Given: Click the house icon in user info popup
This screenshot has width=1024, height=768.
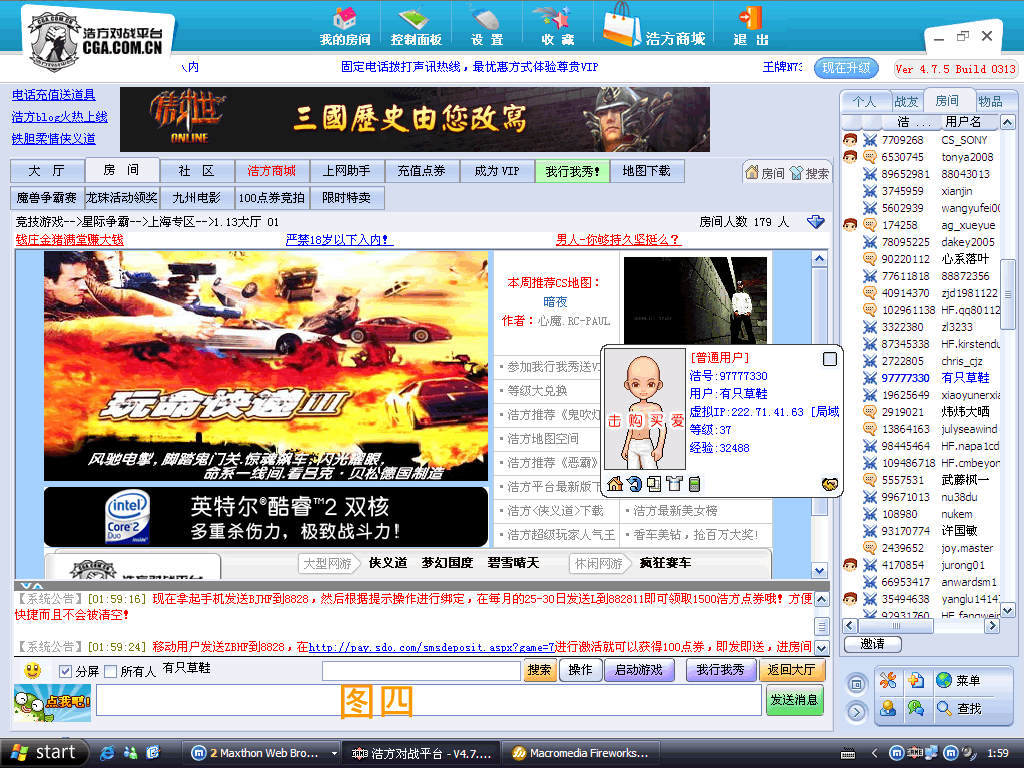Looking at the screenshot, I should click(615, 484).
